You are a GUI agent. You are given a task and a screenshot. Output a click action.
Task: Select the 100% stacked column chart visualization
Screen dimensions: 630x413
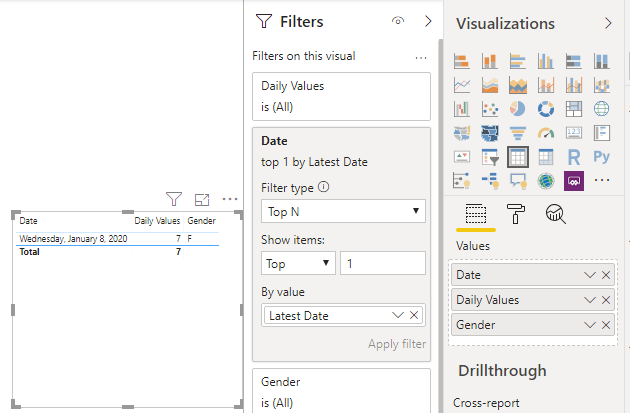(601, 61)
